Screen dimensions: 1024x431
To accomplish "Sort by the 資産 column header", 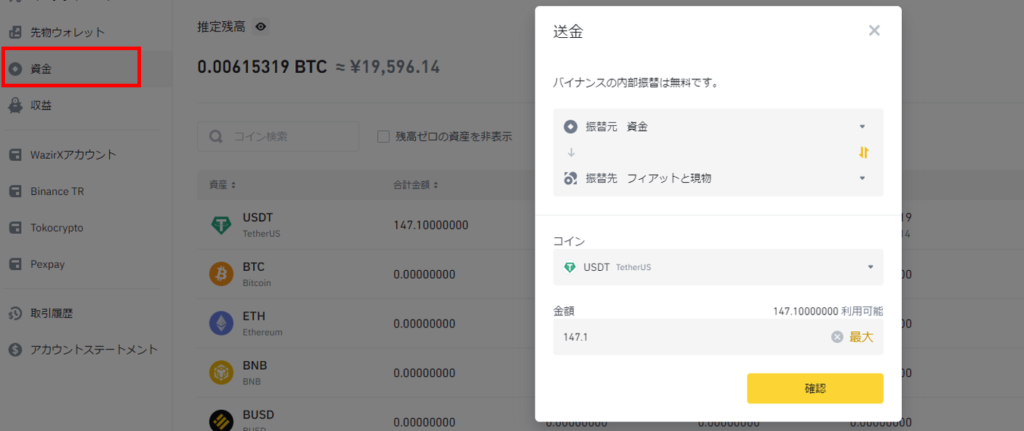I will [222, 185].
